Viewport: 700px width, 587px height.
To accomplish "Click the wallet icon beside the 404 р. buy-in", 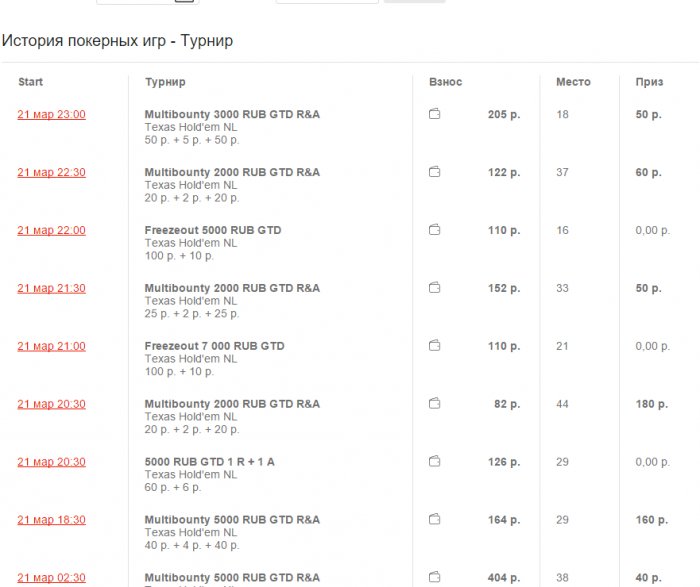I will coord(434,578).
